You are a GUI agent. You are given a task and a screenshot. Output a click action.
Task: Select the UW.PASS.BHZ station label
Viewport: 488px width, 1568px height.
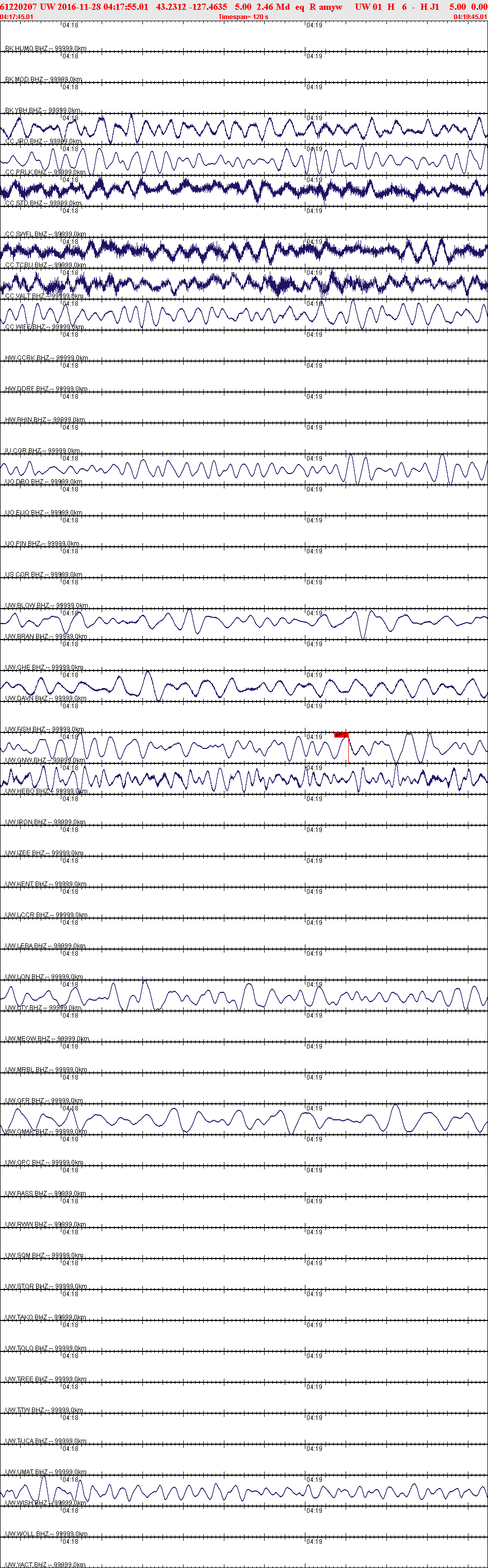point(45,1194)
